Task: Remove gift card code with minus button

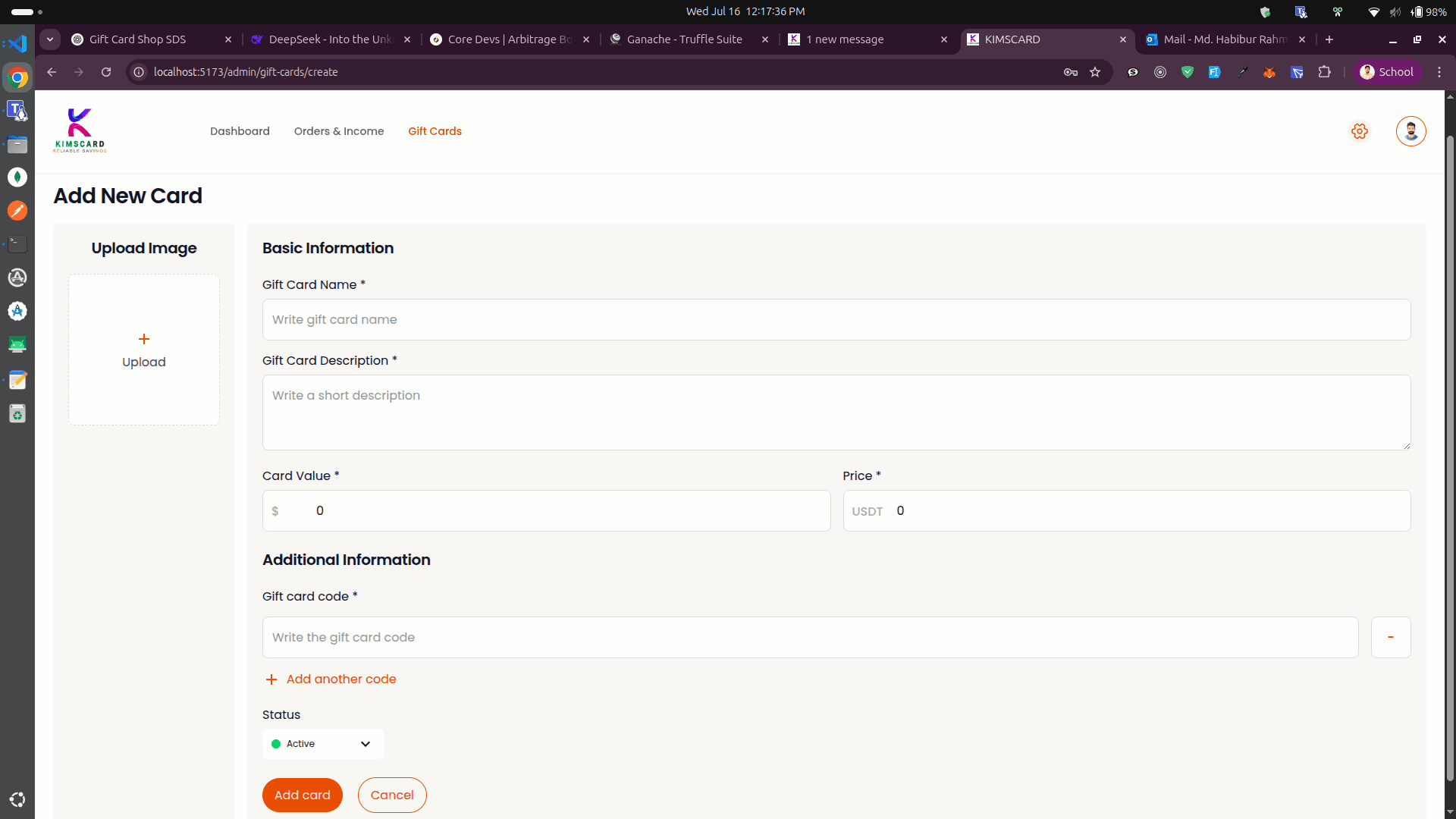Action: (x=1390, y=637)
